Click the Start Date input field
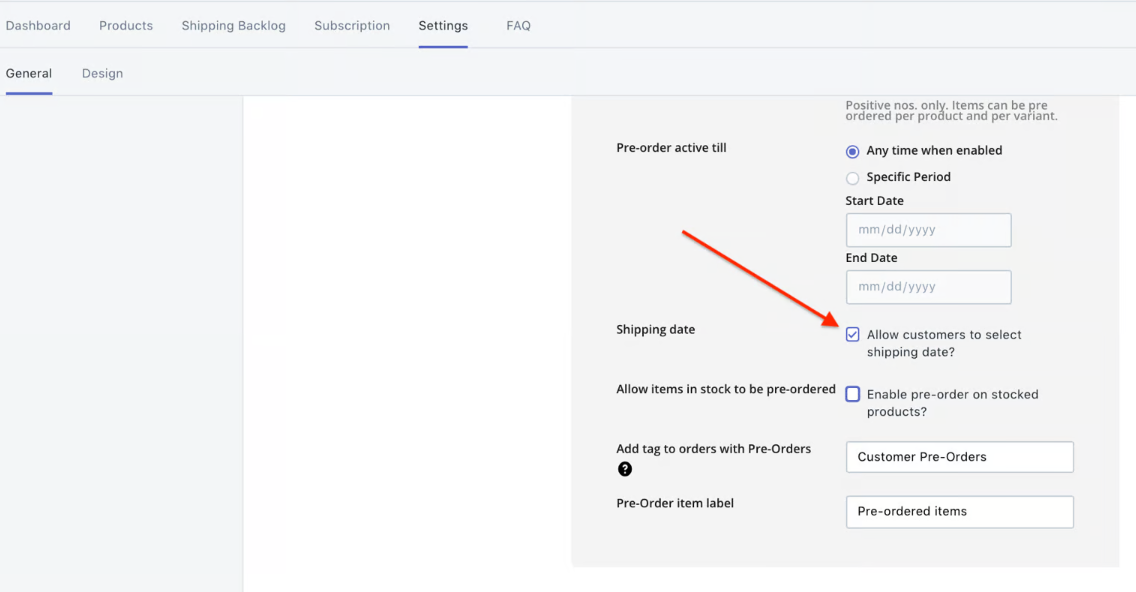The image size is (1136, 592). click(928, 230)
